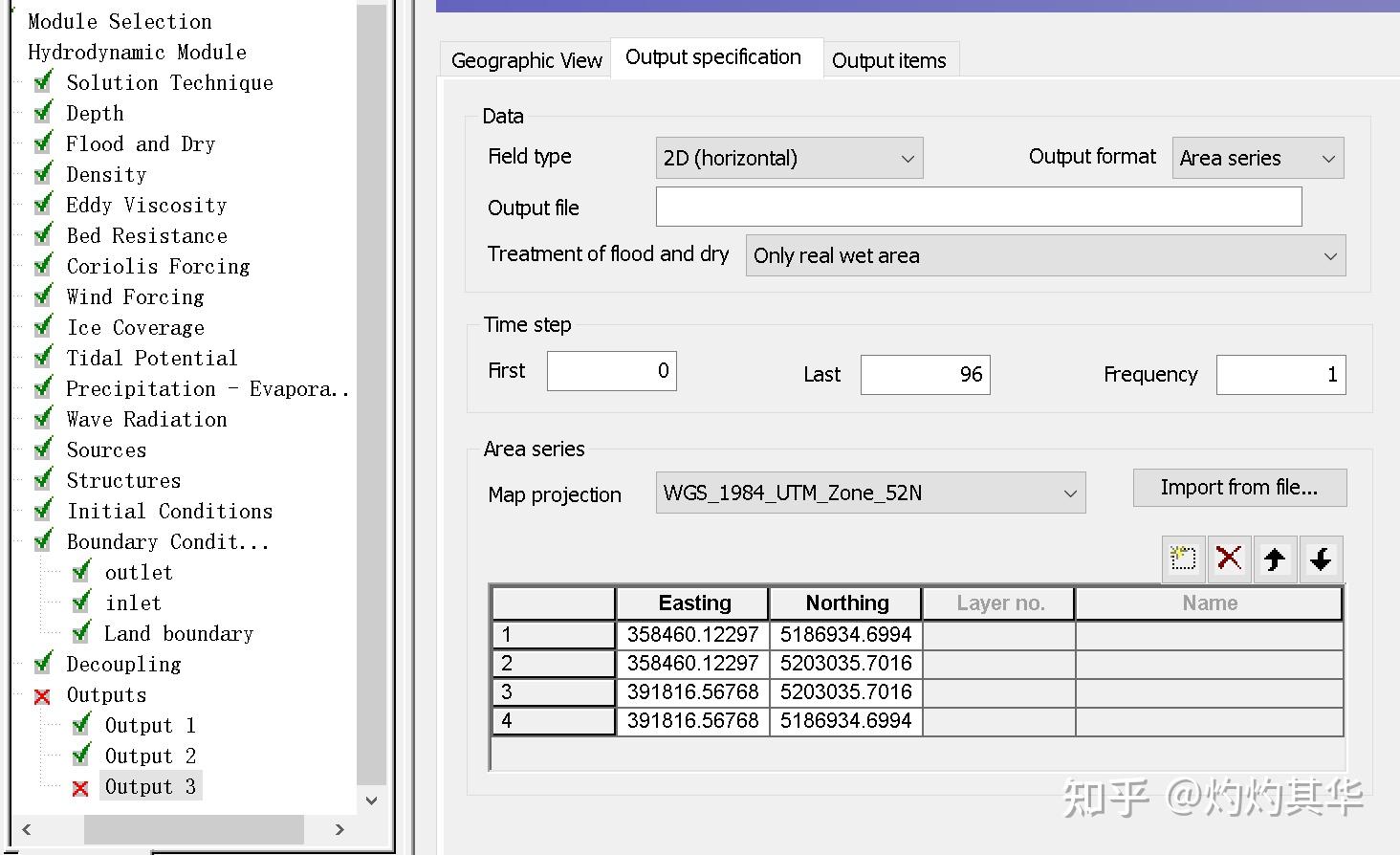
Task: Click the move row up arrow icon
Action: pyautogui.click(x=1275, y=559)
